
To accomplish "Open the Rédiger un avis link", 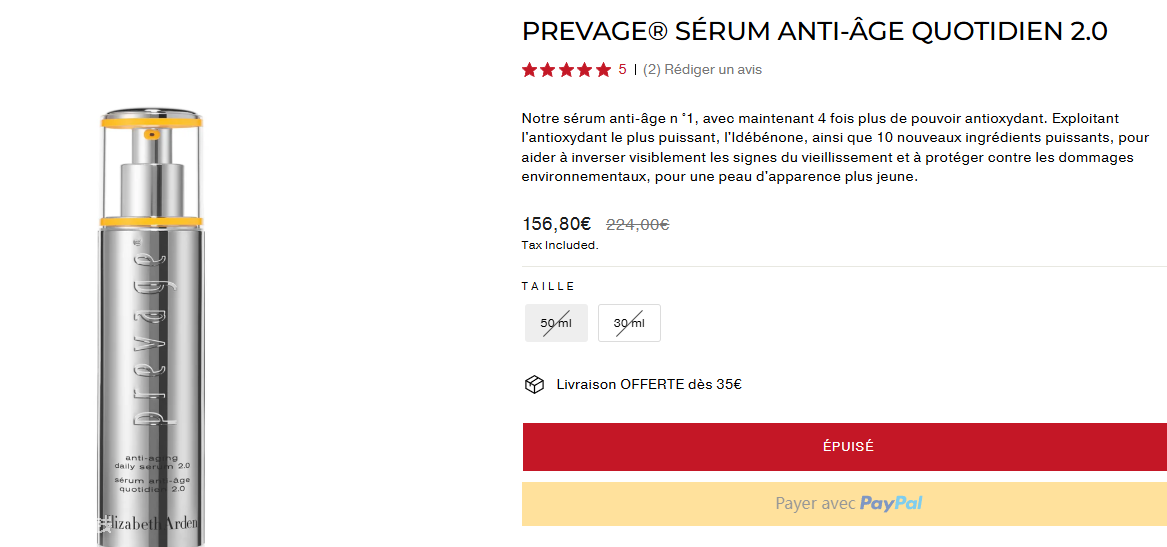I will pyautogui.click(x=713, y=70).
